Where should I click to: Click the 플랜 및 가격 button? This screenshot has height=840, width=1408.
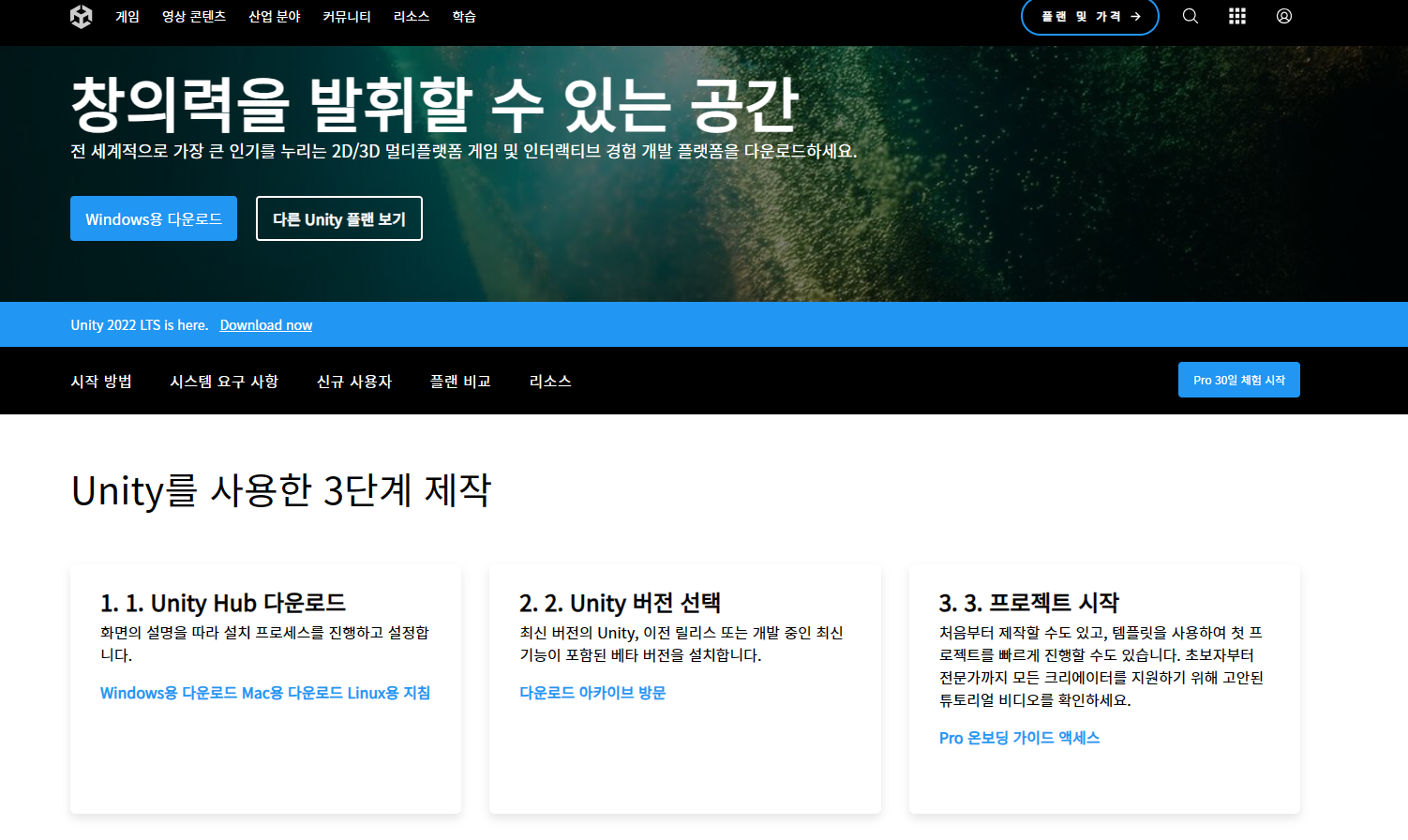[1090, 17]
